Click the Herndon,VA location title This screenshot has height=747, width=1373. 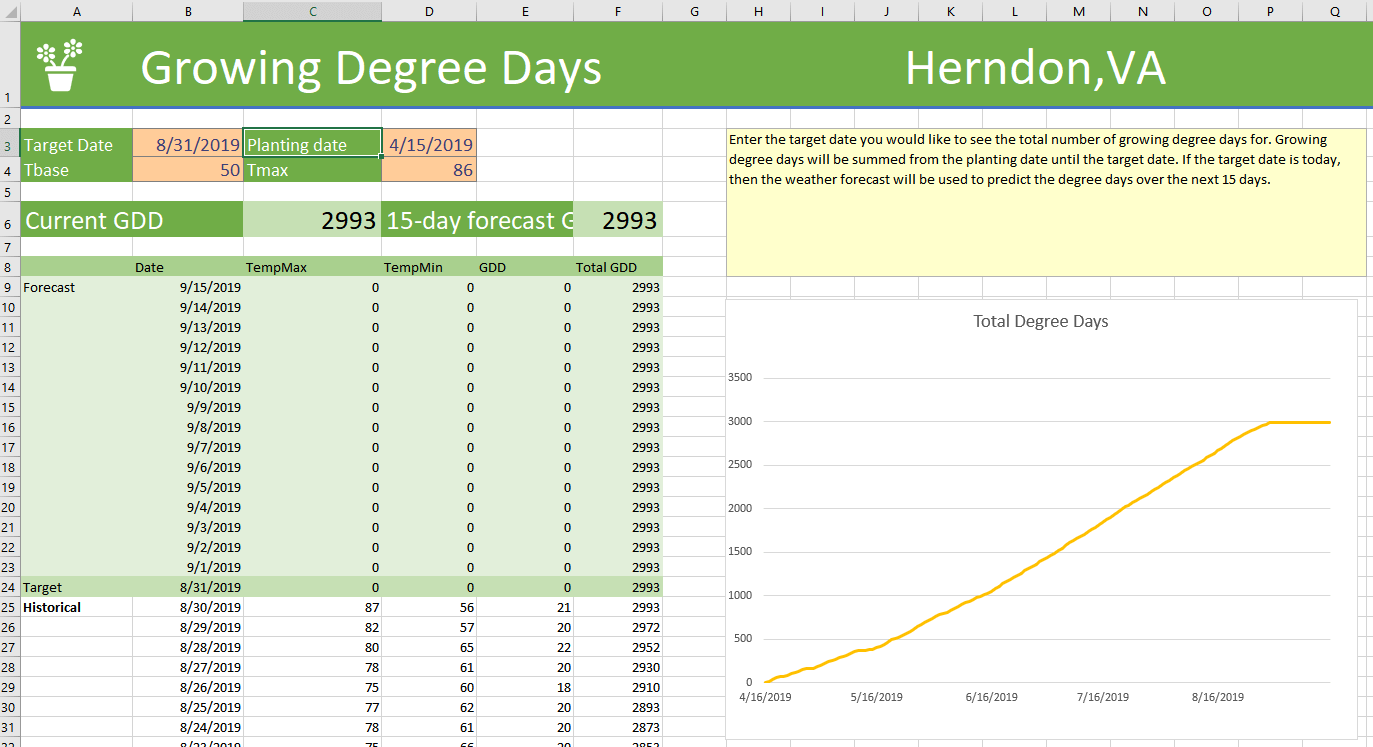1034,68
